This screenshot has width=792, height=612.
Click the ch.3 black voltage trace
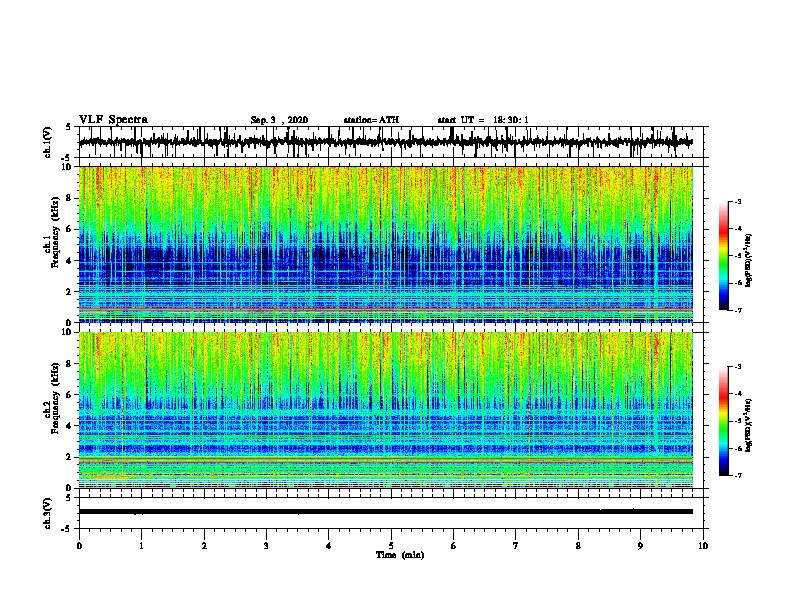(385, 512)
